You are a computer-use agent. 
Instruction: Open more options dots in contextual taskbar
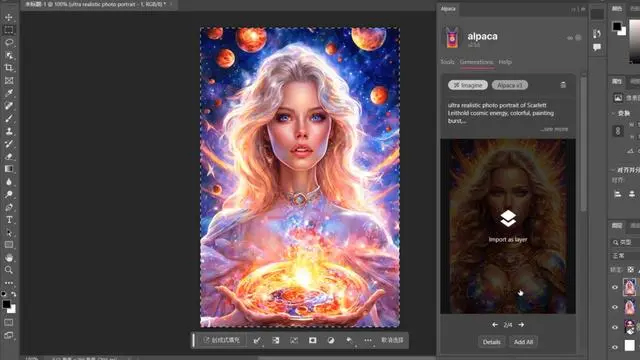coord(368,340)
